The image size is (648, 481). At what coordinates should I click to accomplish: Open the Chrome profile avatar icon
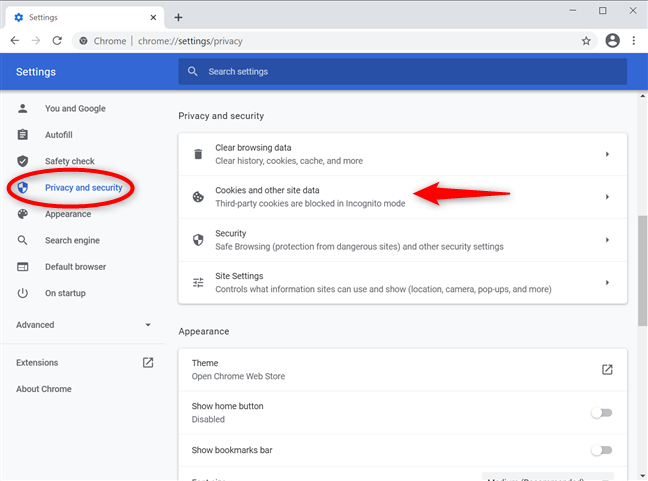[x=610, y=41]
